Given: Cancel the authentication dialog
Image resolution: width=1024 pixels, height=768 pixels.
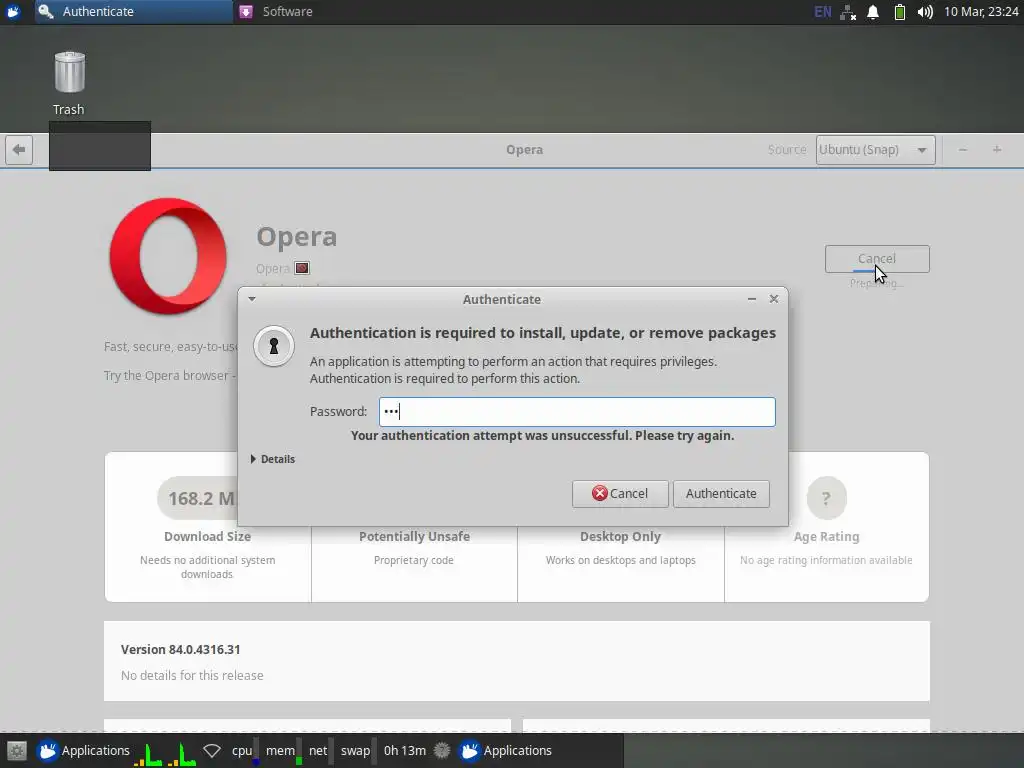Looking at the screenshot, I should (620, 494).
